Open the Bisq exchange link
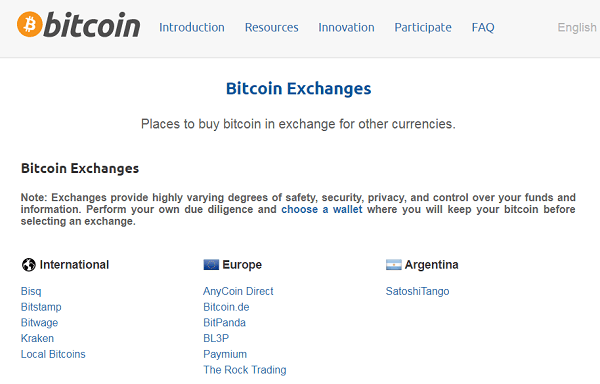600x384 pixels. coord(31,291)
